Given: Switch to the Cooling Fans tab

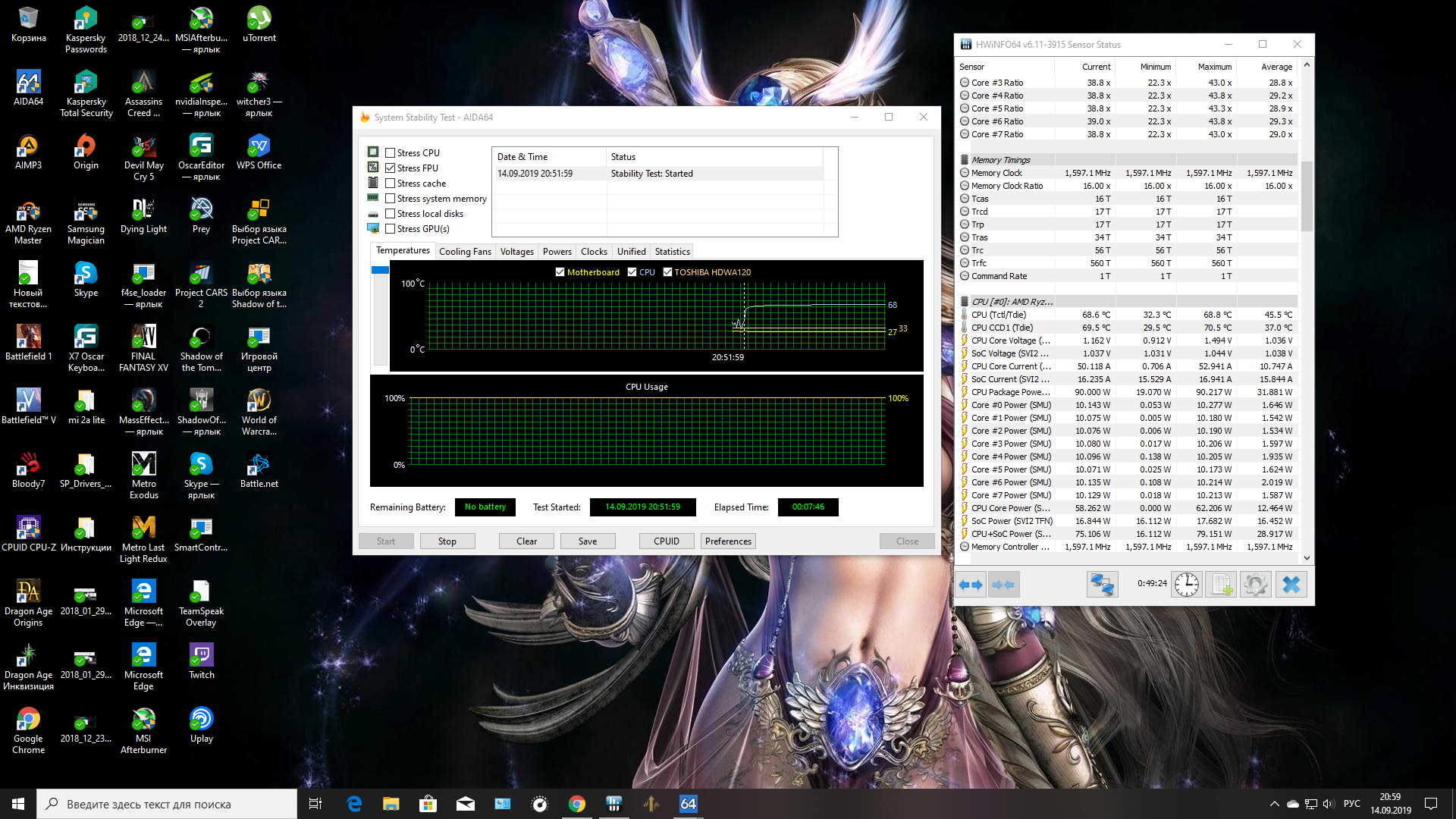Looking at the screenshot, I should pyautogui.click(x=465, y=252).
